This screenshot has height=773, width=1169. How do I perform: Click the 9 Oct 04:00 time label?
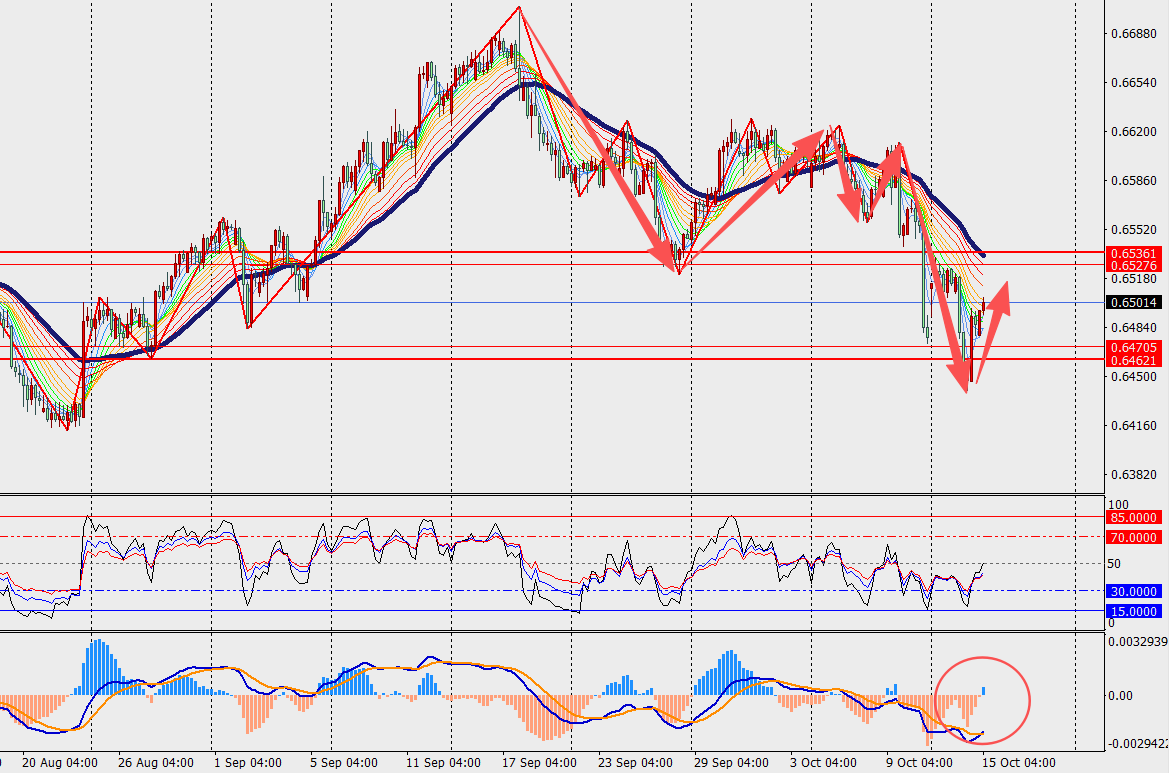point(919,763)
